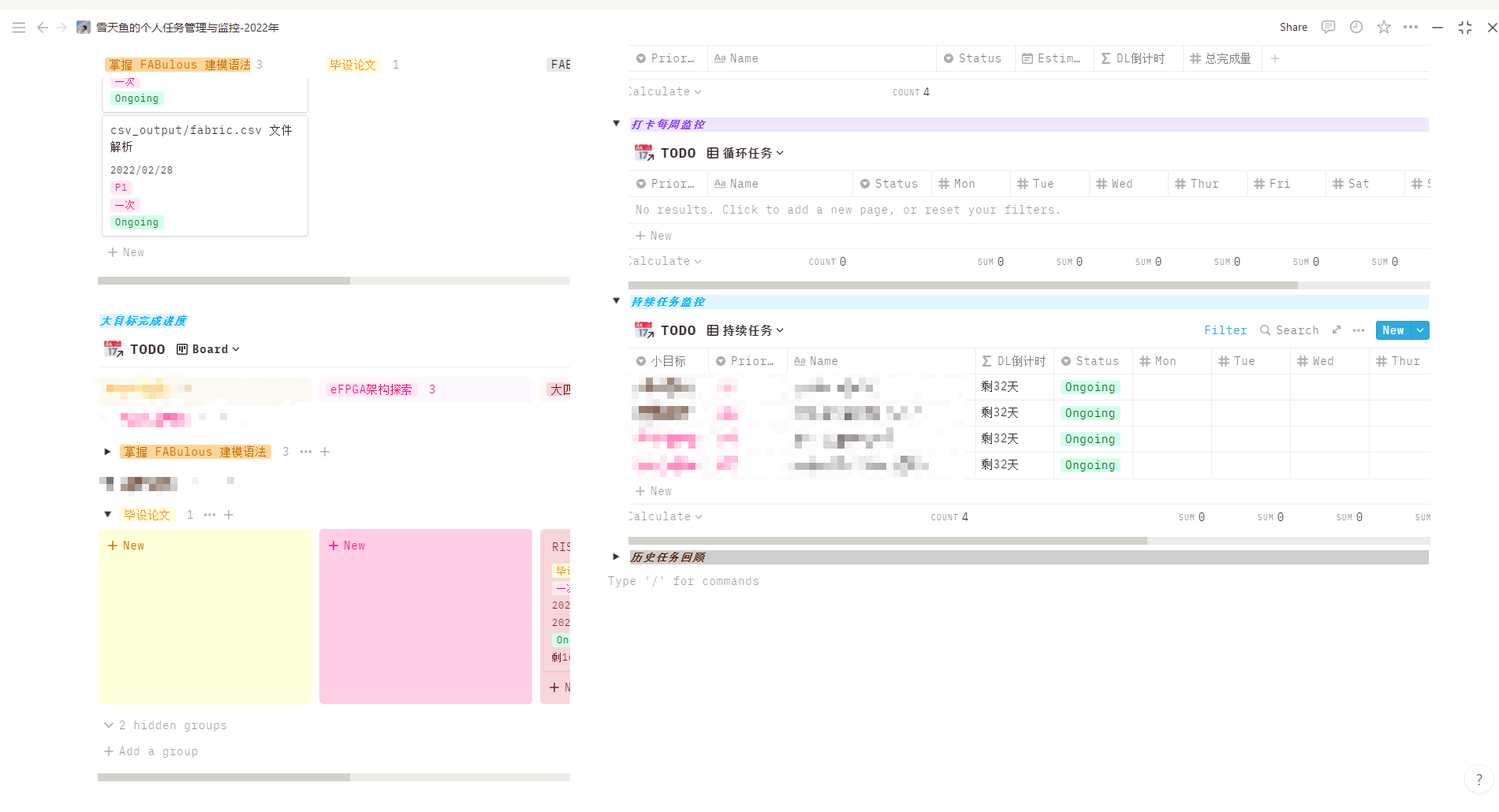Add a property column with the plus icon
Image resolution: width=1499 pixels, height=812 pixels.
(x=1275, y=58)
